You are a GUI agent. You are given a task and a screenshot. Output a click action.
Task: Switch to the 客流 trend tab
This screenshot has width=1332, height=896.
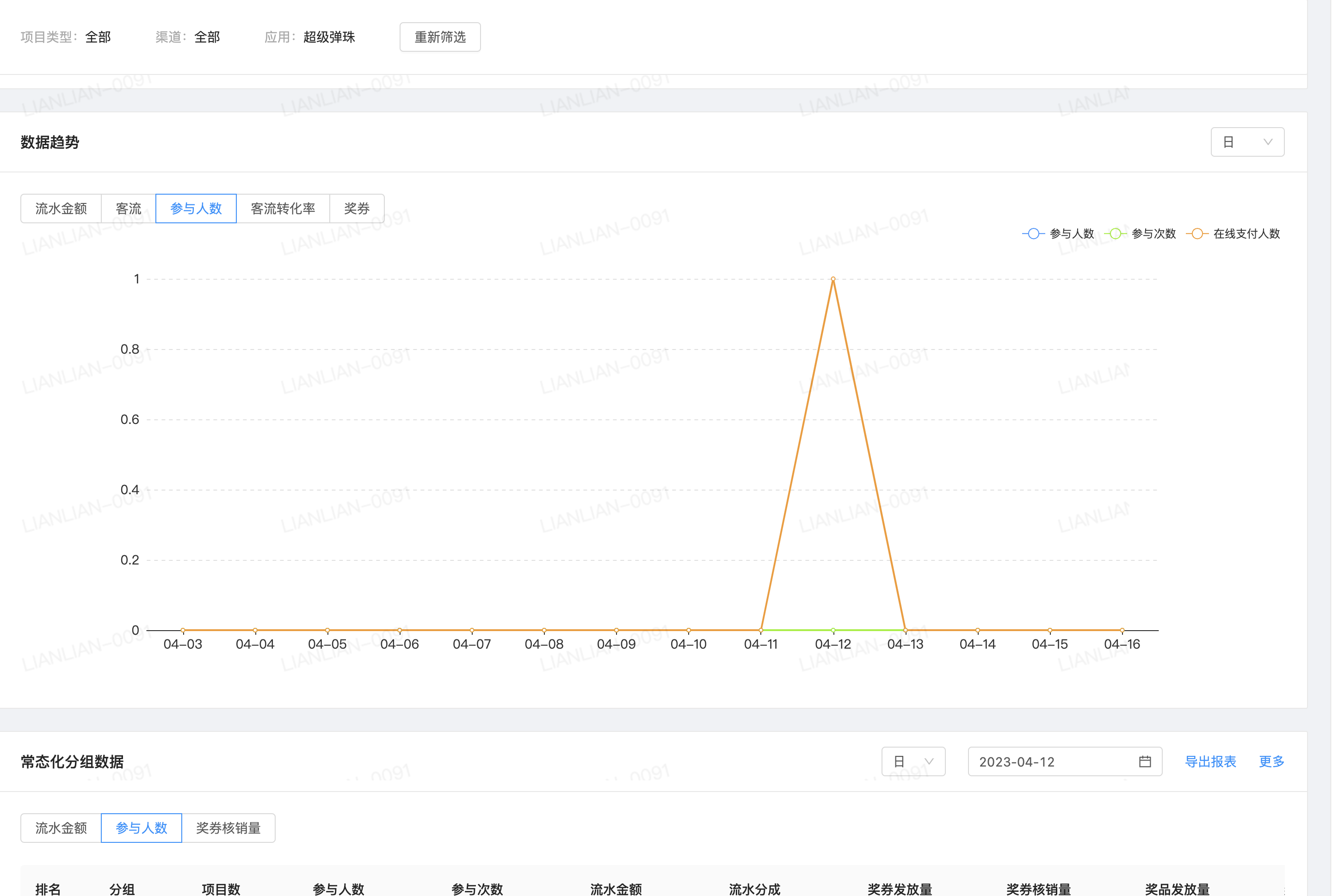click(x=128, y=209)
